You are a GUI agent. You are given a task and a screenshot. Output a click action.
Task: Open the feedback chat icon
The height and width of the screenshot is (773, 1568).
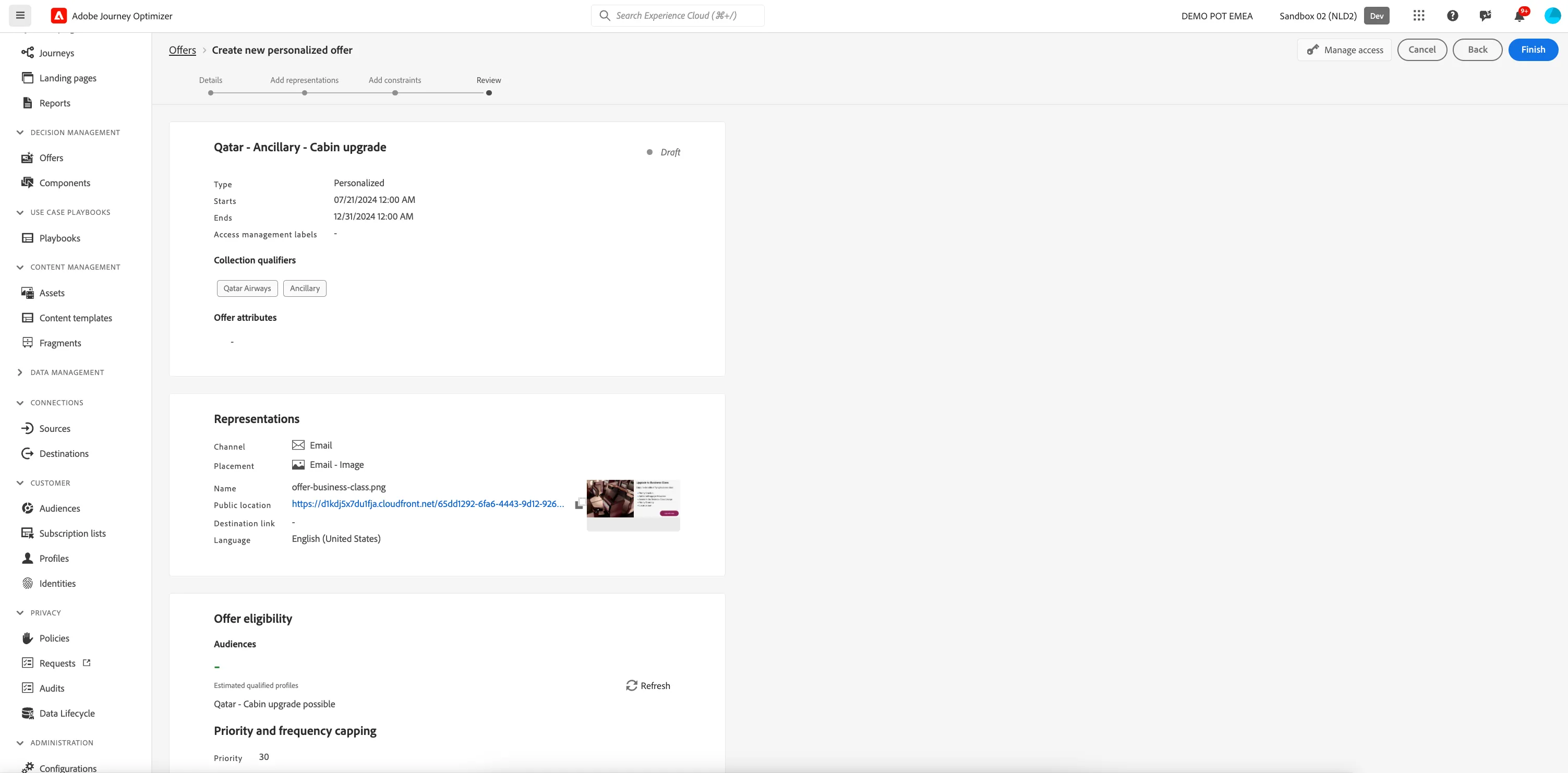click(1485, 16)
